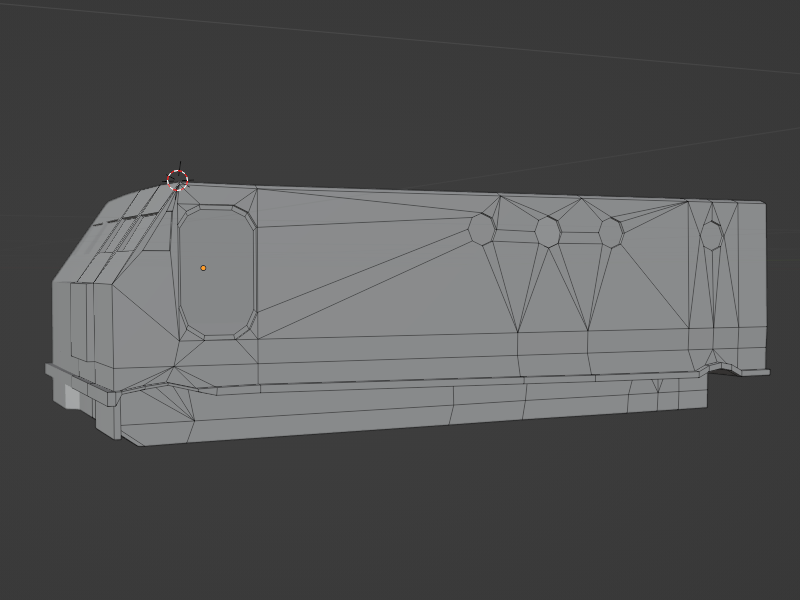Click the orange object origin dot
The width and height of the screenshot is (800, 600).
203,268
